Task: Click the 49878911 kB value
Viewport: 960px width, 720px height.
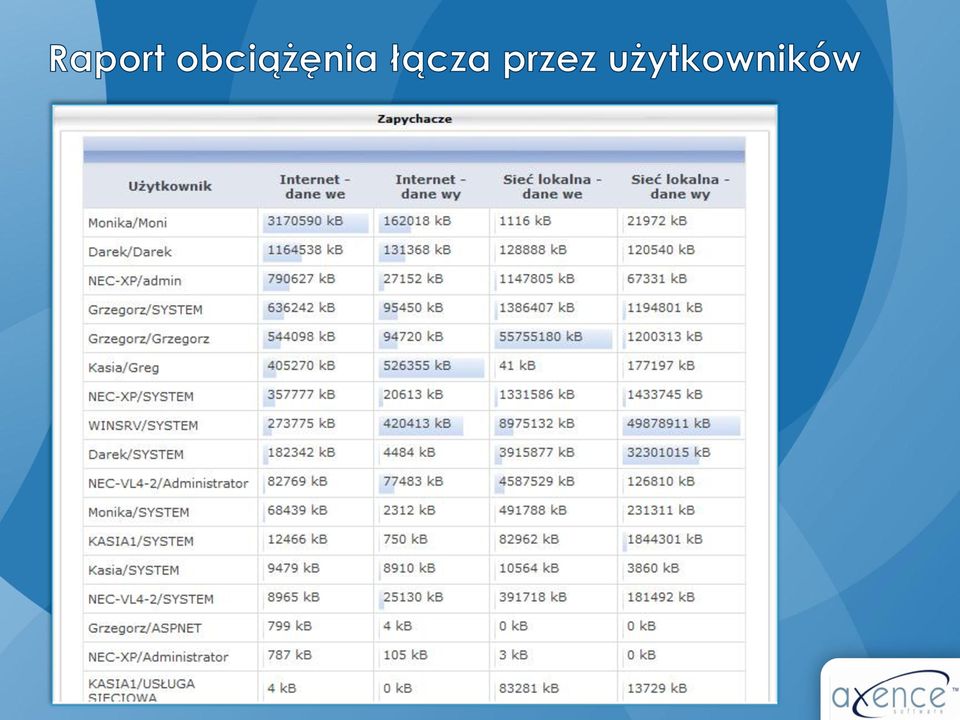Action: [x=669, y=424]
